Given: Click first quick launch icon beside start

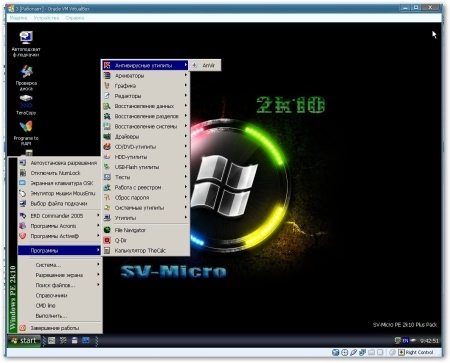Looking at the screenshot, I should click(51, 340).
